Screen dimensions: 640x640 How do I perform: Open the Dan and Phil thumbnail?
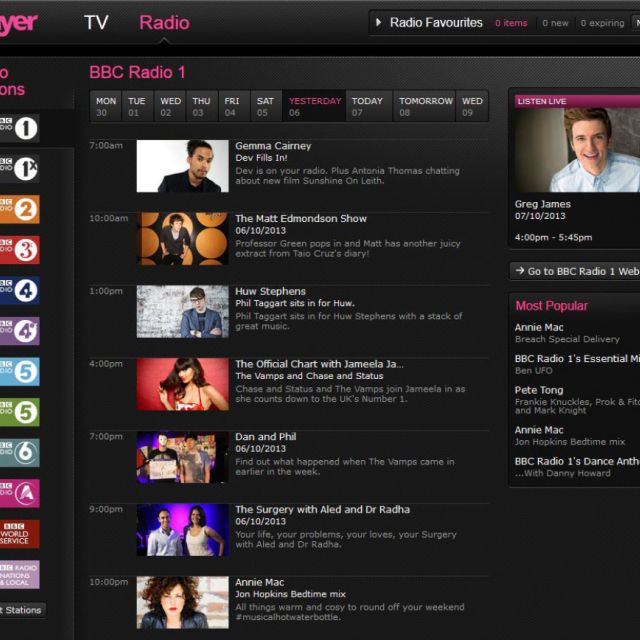[x=182, y=457]
